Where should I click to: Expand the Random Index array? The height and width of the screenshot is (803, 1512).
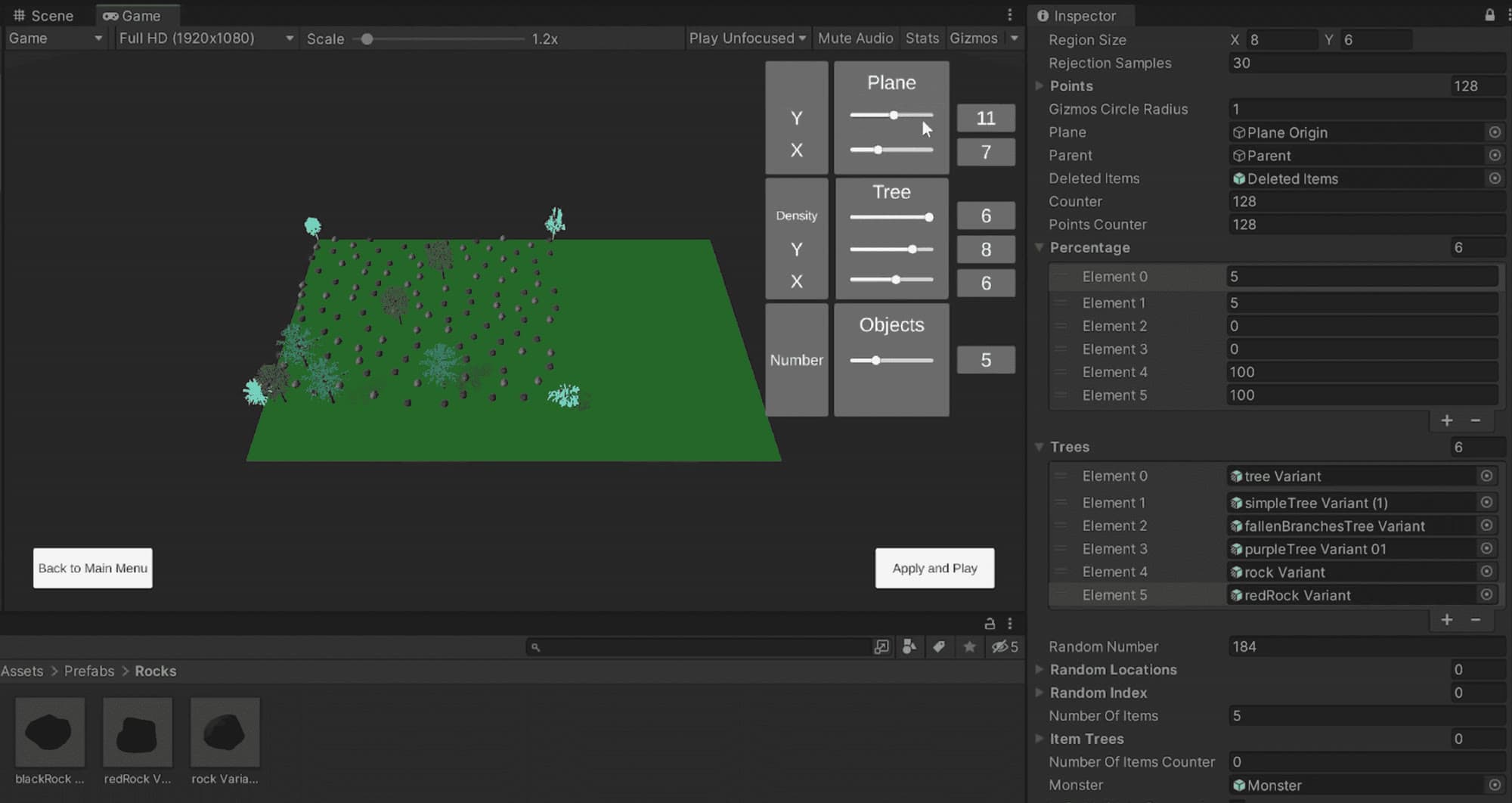point(1039,693)
